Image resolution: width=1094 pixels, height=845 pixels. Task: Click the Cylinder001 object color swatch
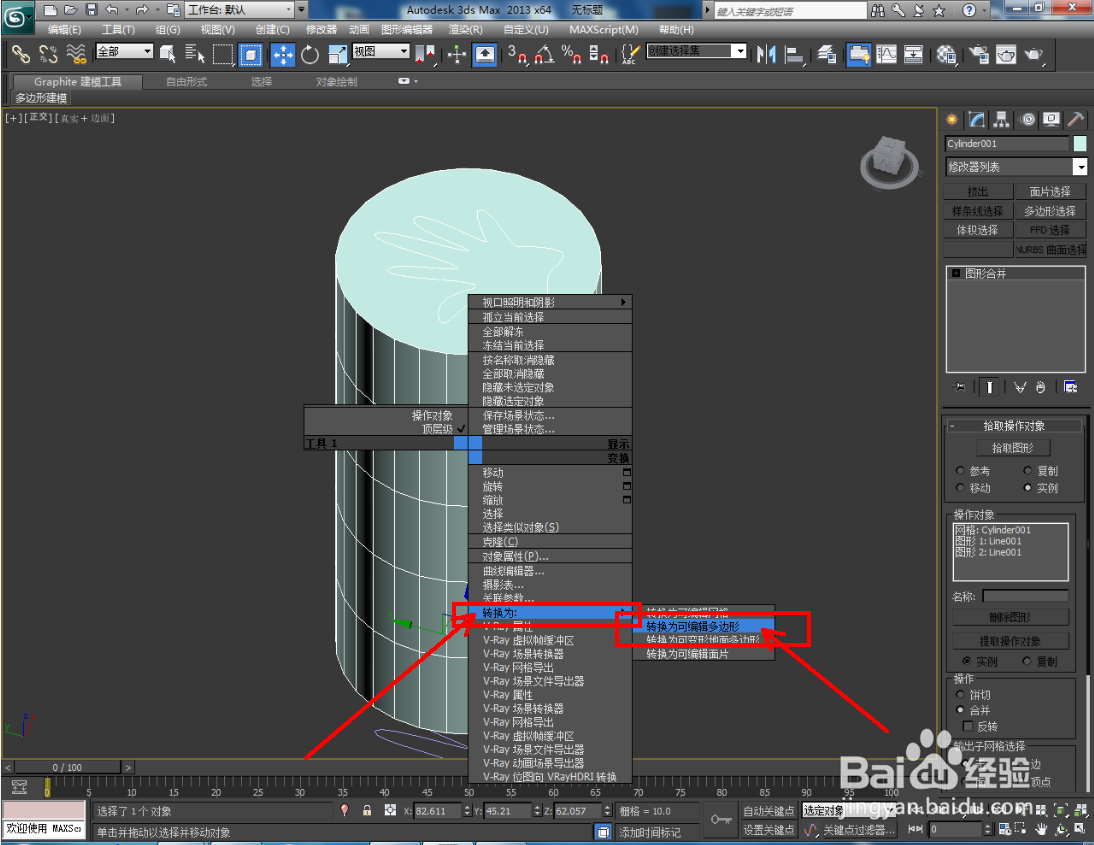click(1079, 144)
